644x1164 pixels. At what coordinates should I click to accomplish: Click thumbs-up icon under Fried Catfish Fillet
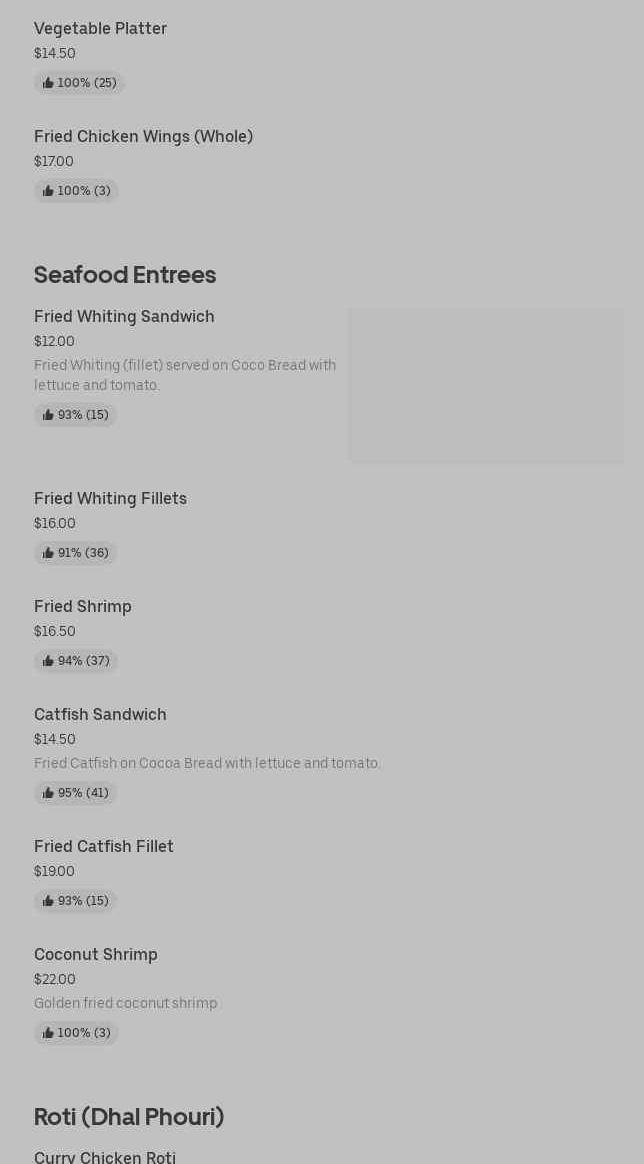pyautogui.click(x=48, y=901)
